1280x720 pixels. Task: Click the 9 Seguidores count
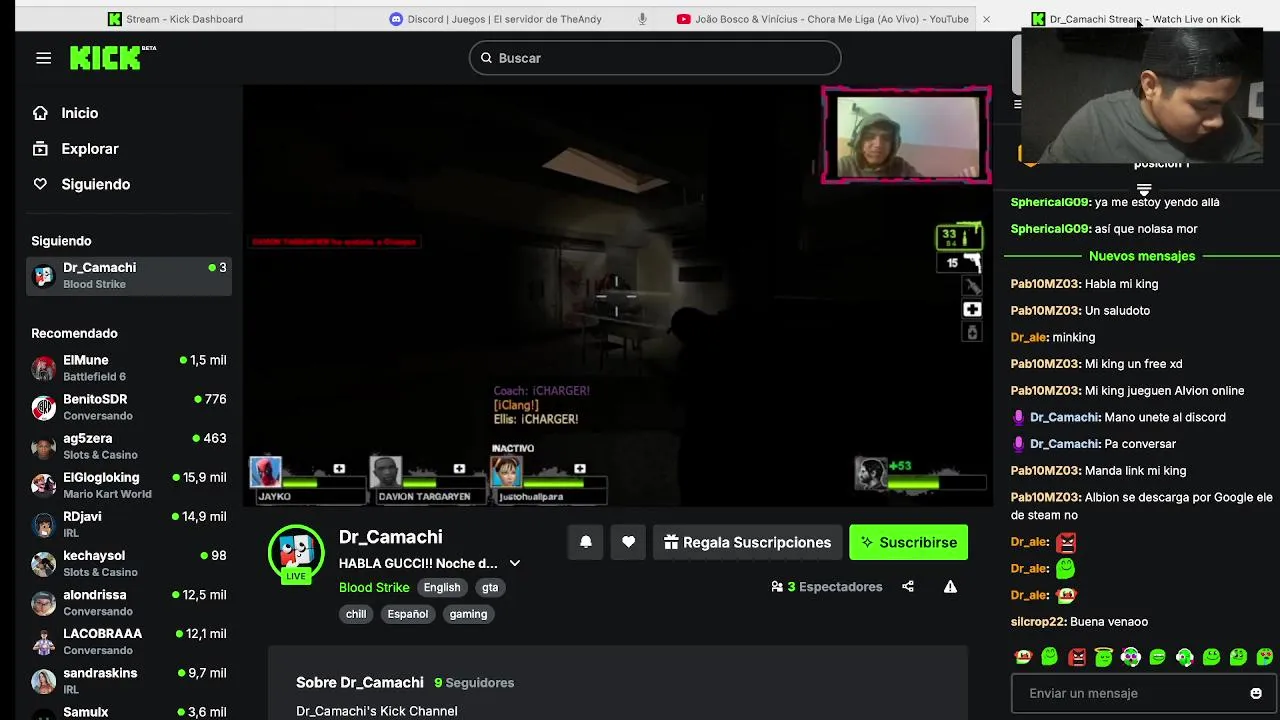[x=474, y=683]
